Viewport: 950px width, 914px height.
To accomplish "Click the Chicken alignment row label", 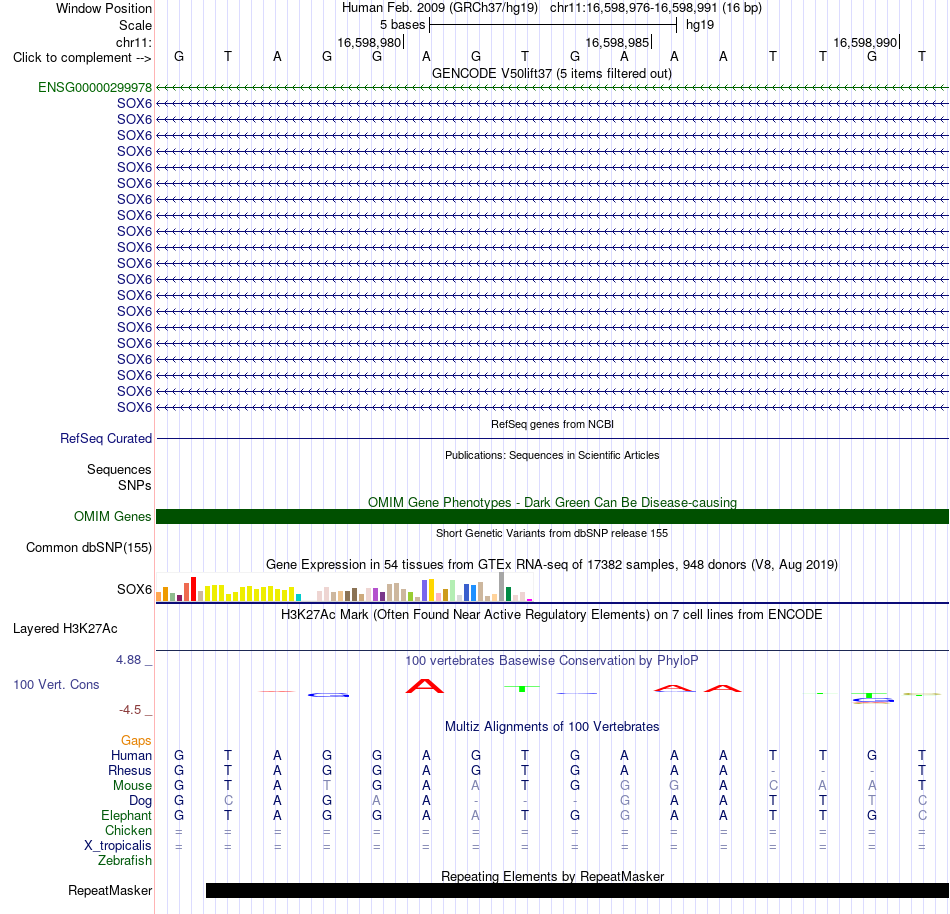I will [x=128, y=830].
